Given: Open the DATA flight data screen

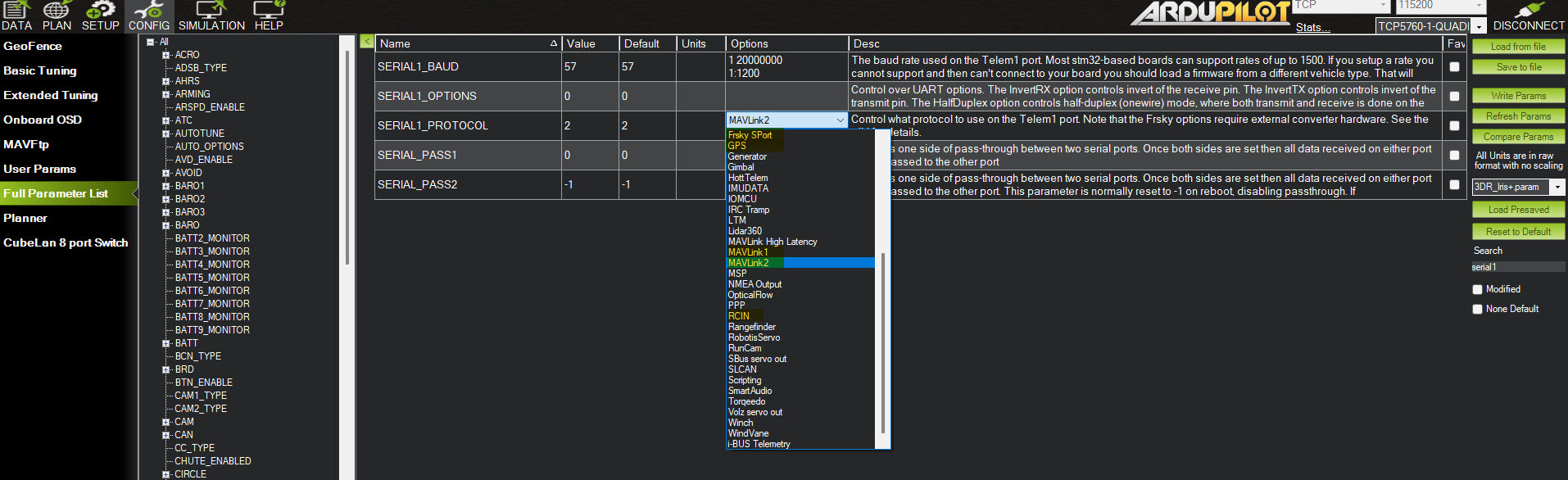Looking at the screenshot, I should 16,16.
